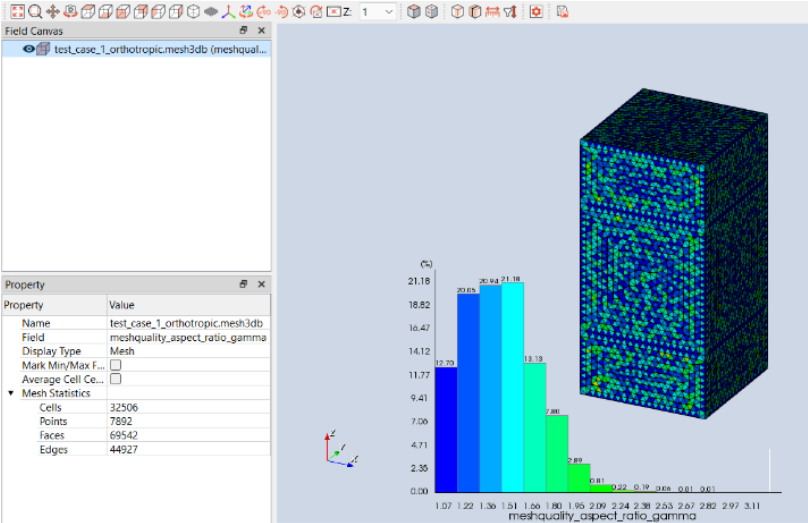
Task: Float the Field Canvas panel
Action: tap(243, 31)
